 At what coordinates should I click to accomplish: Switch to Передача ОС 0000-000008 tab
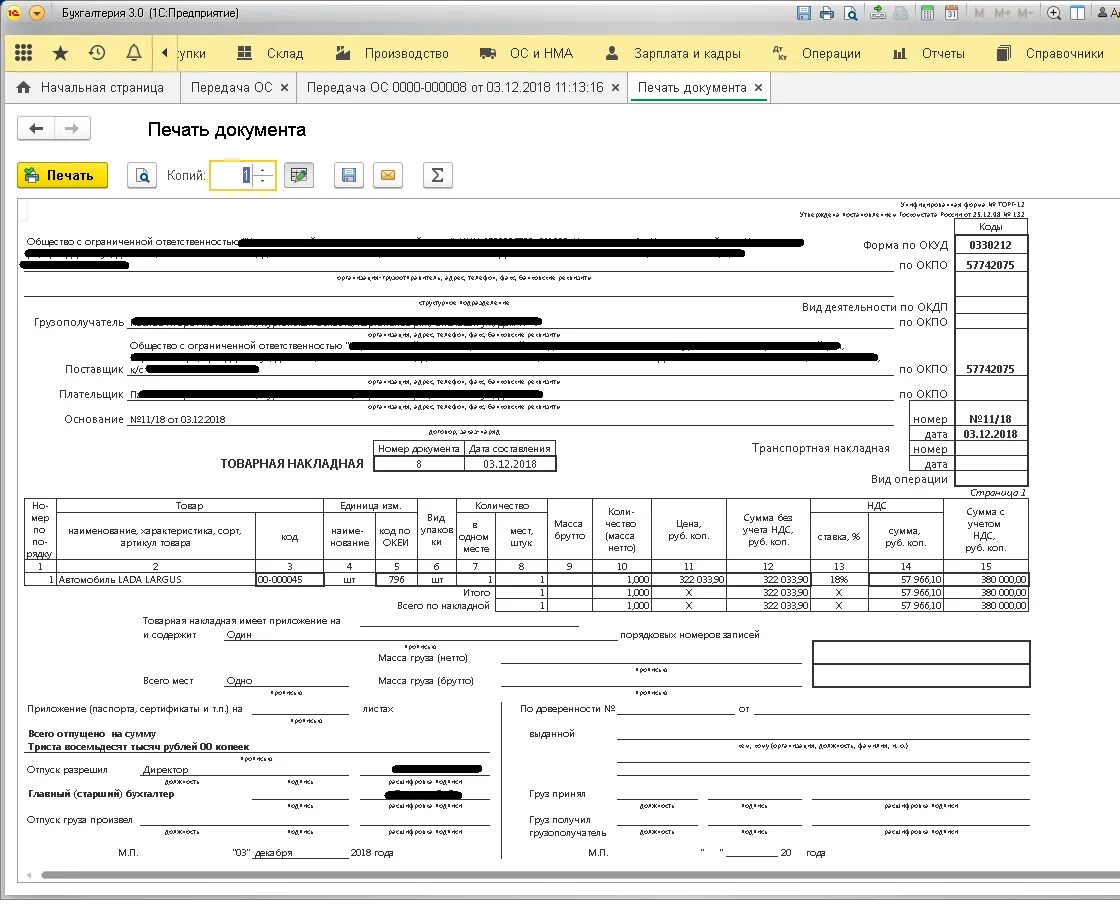tap(454, 87)
